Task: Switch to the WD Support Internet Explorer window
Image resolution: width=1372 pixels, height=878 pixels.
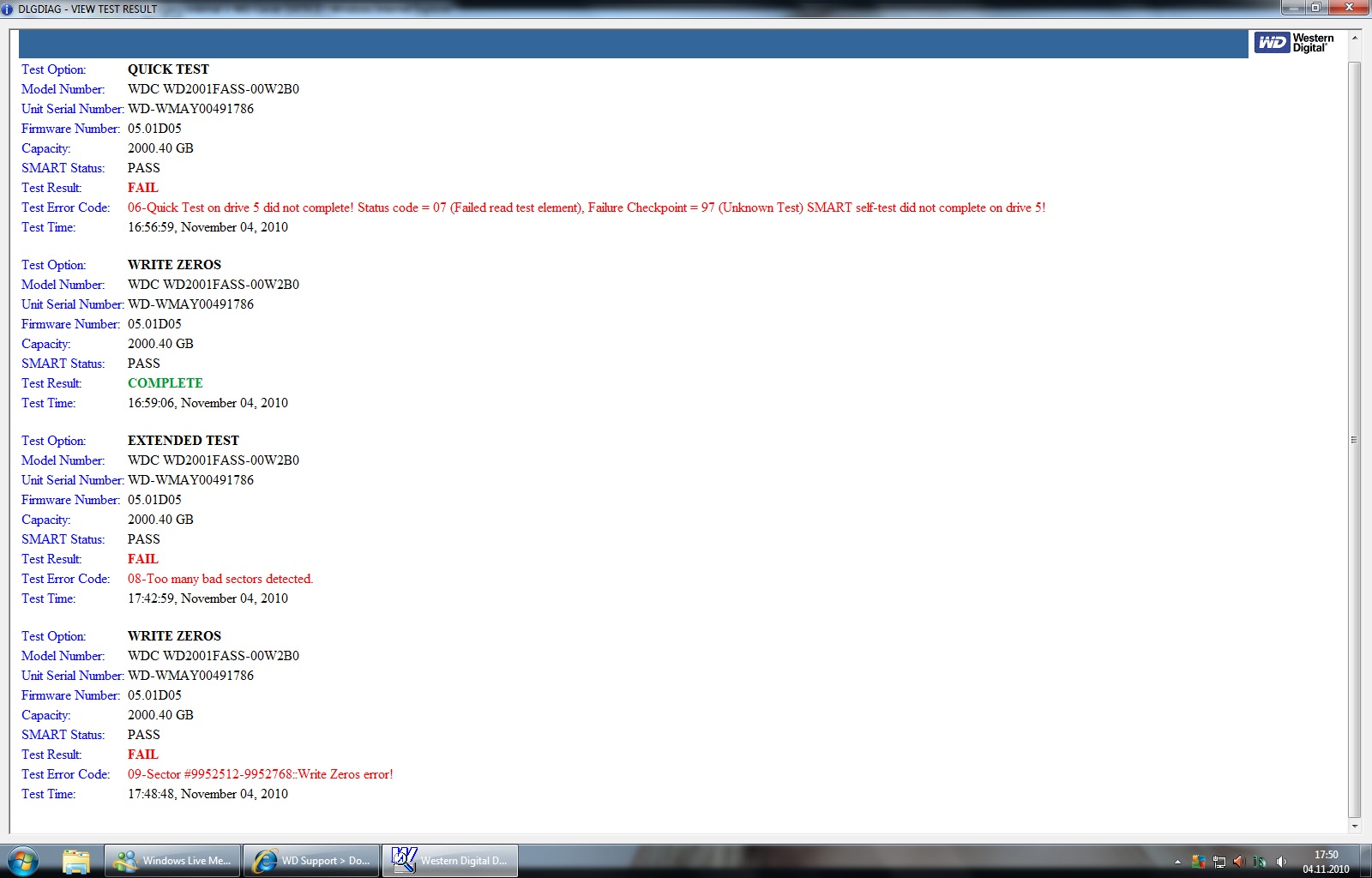Action: tap(311, 861)
